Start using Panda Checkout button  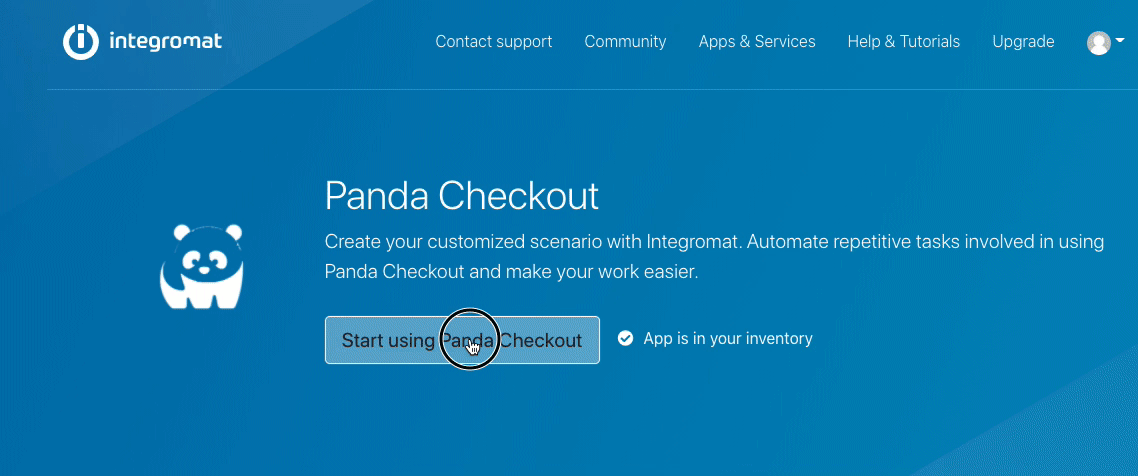pos(462,340)
